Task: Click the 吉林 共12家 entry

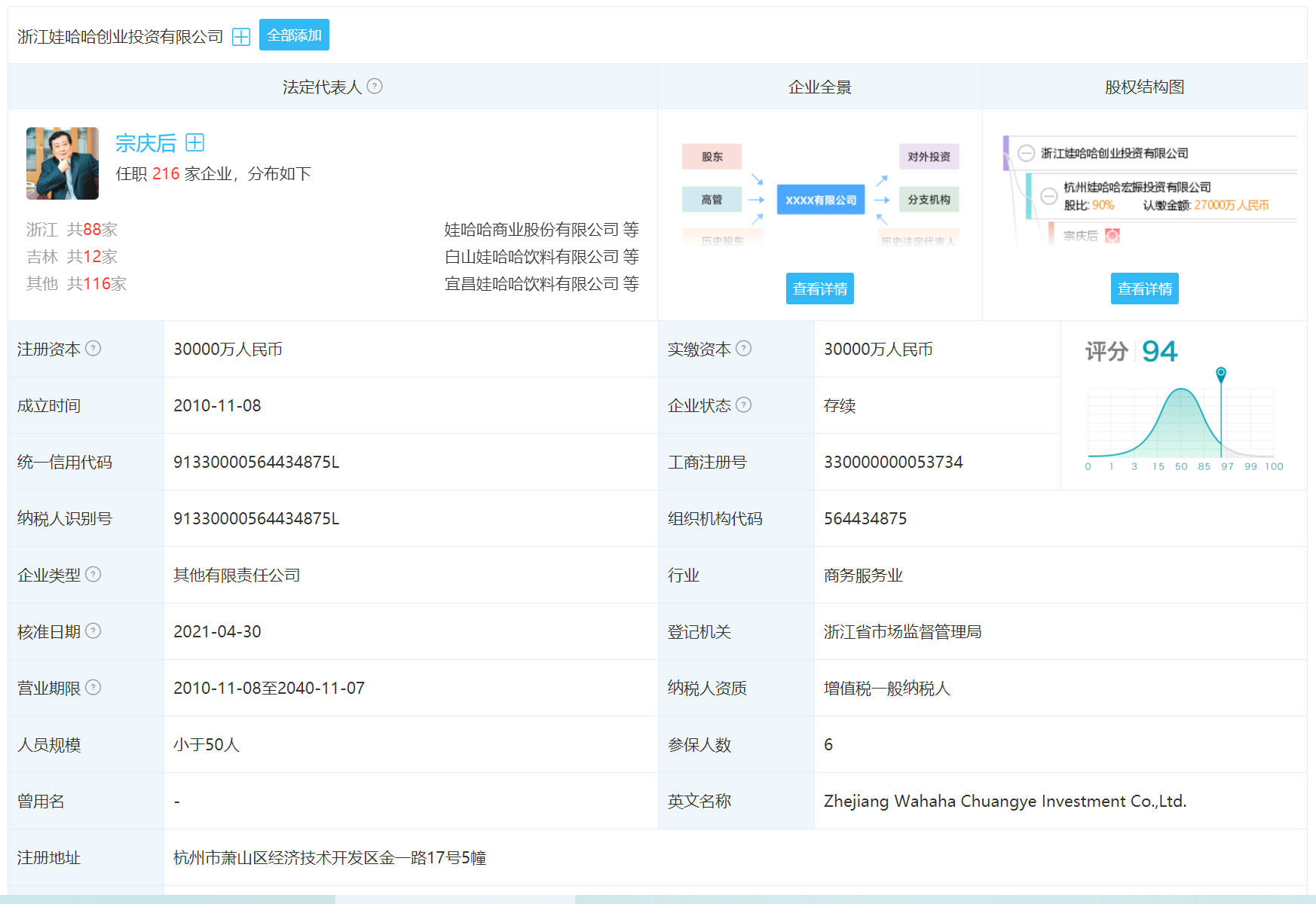Action: 72,256
